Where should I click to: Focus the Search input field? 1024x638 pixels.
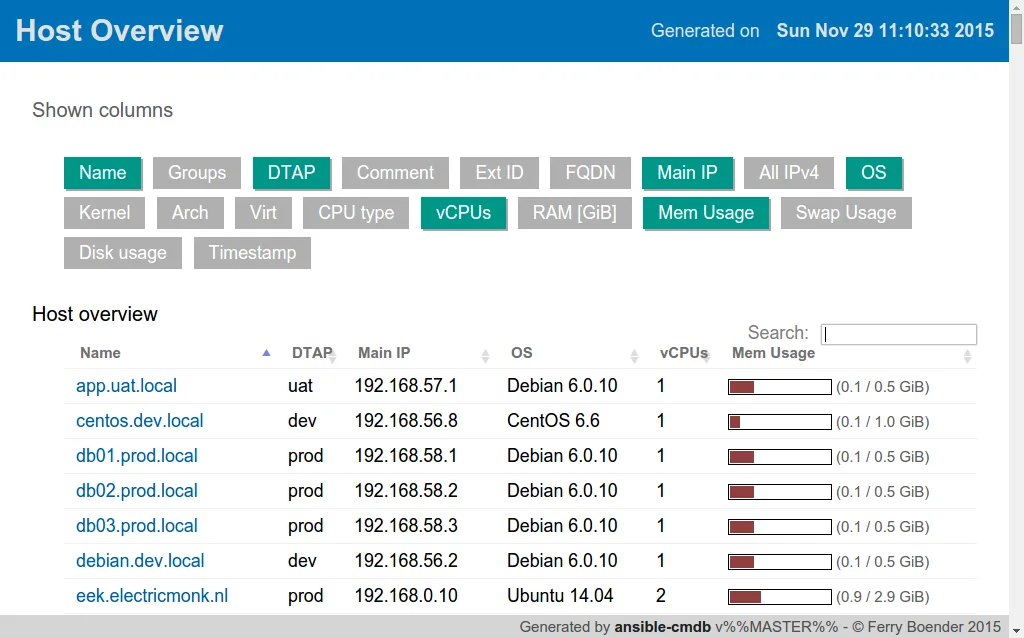point(898,335)
